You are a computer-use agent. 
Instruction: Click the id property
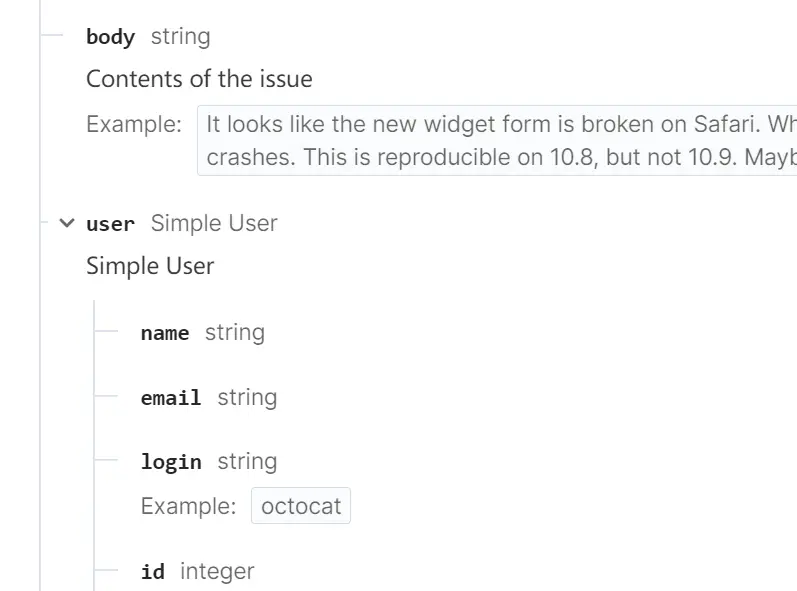tap(152, 572)
